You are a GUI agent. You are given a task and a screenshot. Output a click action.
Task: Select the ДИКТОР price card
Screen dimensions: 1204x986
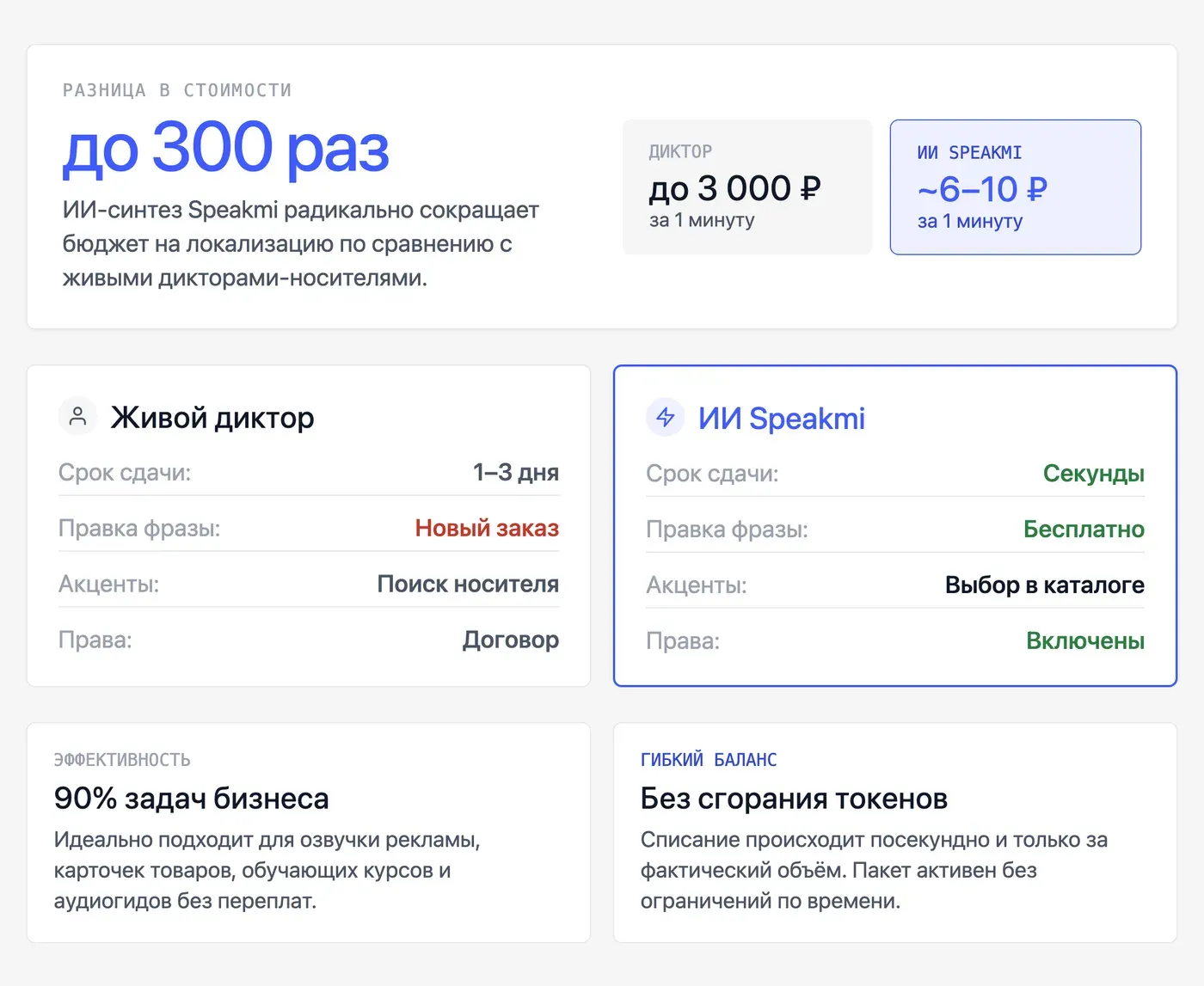tap(747, 187)
